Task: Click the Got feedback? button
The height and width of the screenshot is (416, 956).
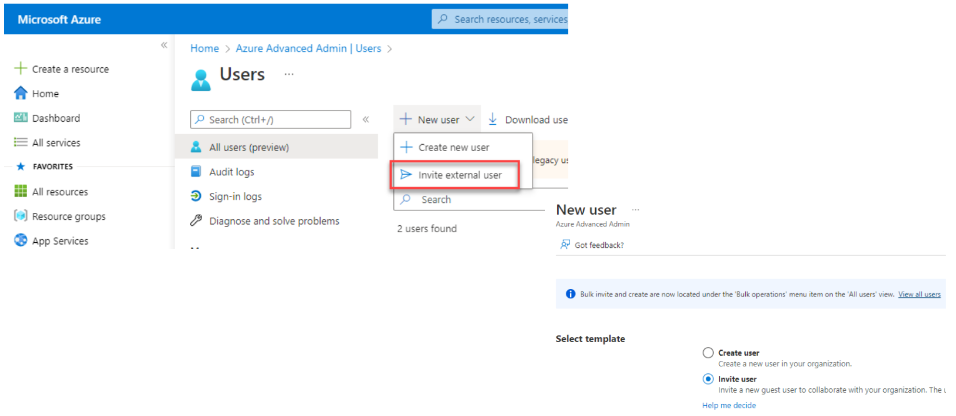Action: pyautogui.click(x=593, y=244)
